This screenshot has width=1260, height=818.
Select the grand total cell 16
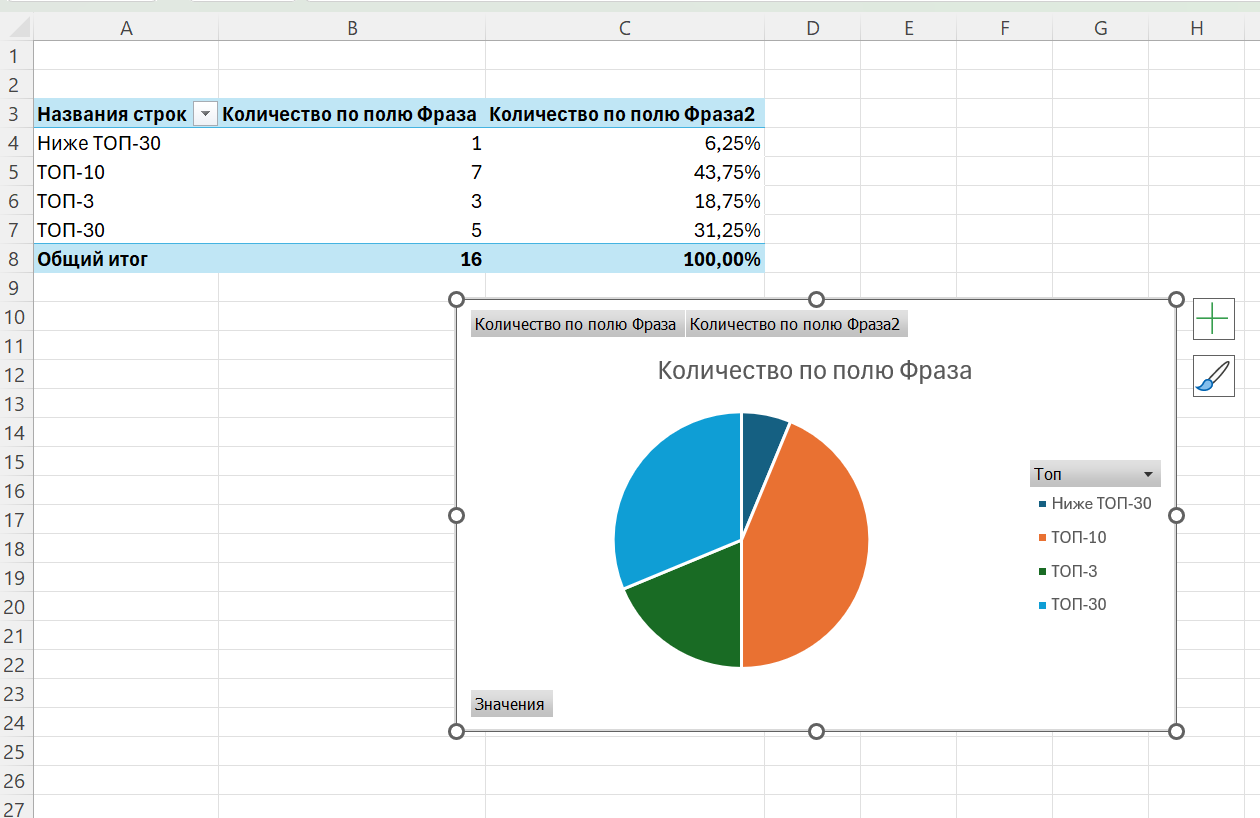point(352,259)
